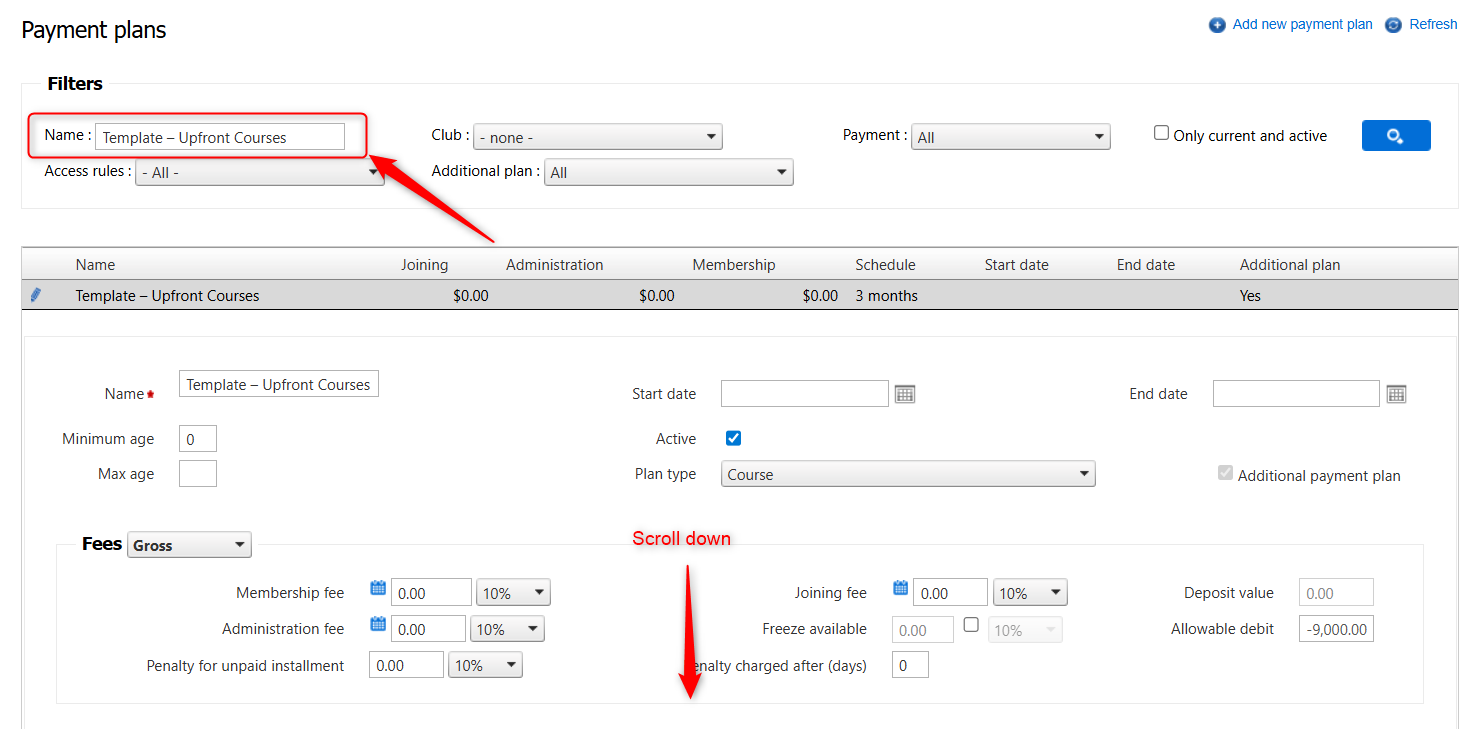The width and height of the screenshot is (1477, 729).
Task: Click the Membership fee calendar icon
Action: coord(378,588)
